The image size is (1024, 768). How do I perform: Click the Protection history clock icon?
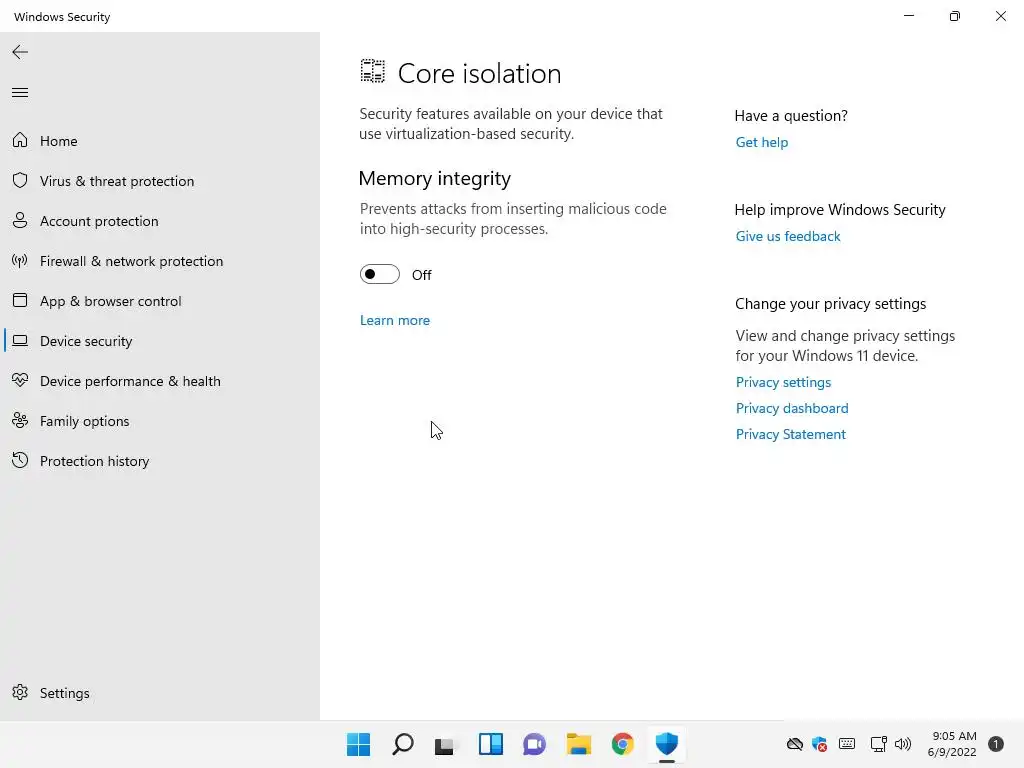pos(20,460)
